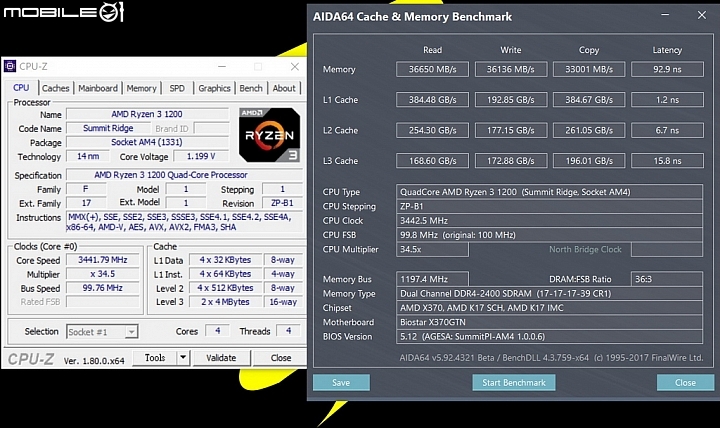
Task: Click L1 Cache latency 1.2 ns
Action: [667, 100]
